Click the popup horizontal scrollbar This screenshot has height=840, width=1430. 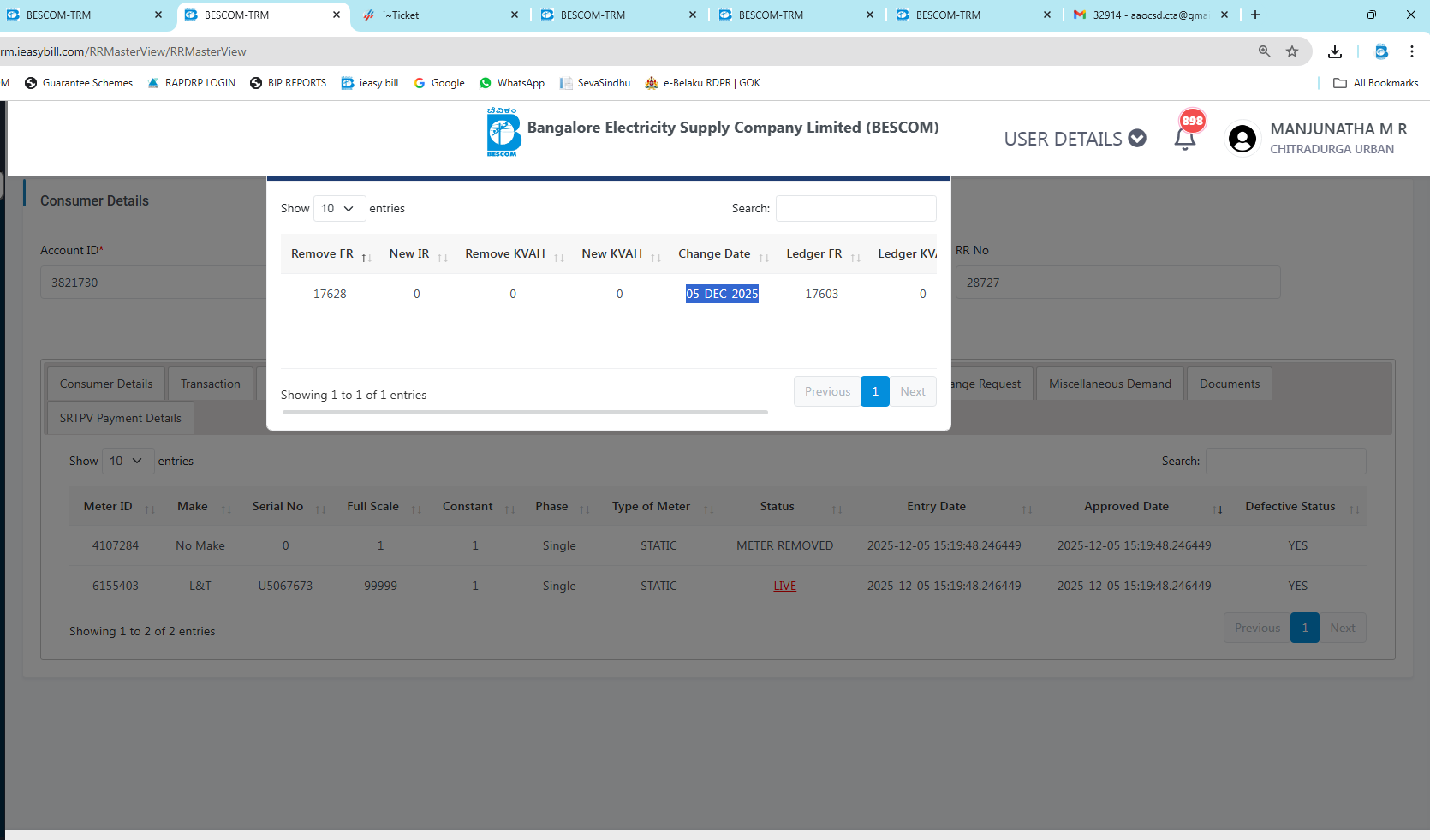pos(525,412)
